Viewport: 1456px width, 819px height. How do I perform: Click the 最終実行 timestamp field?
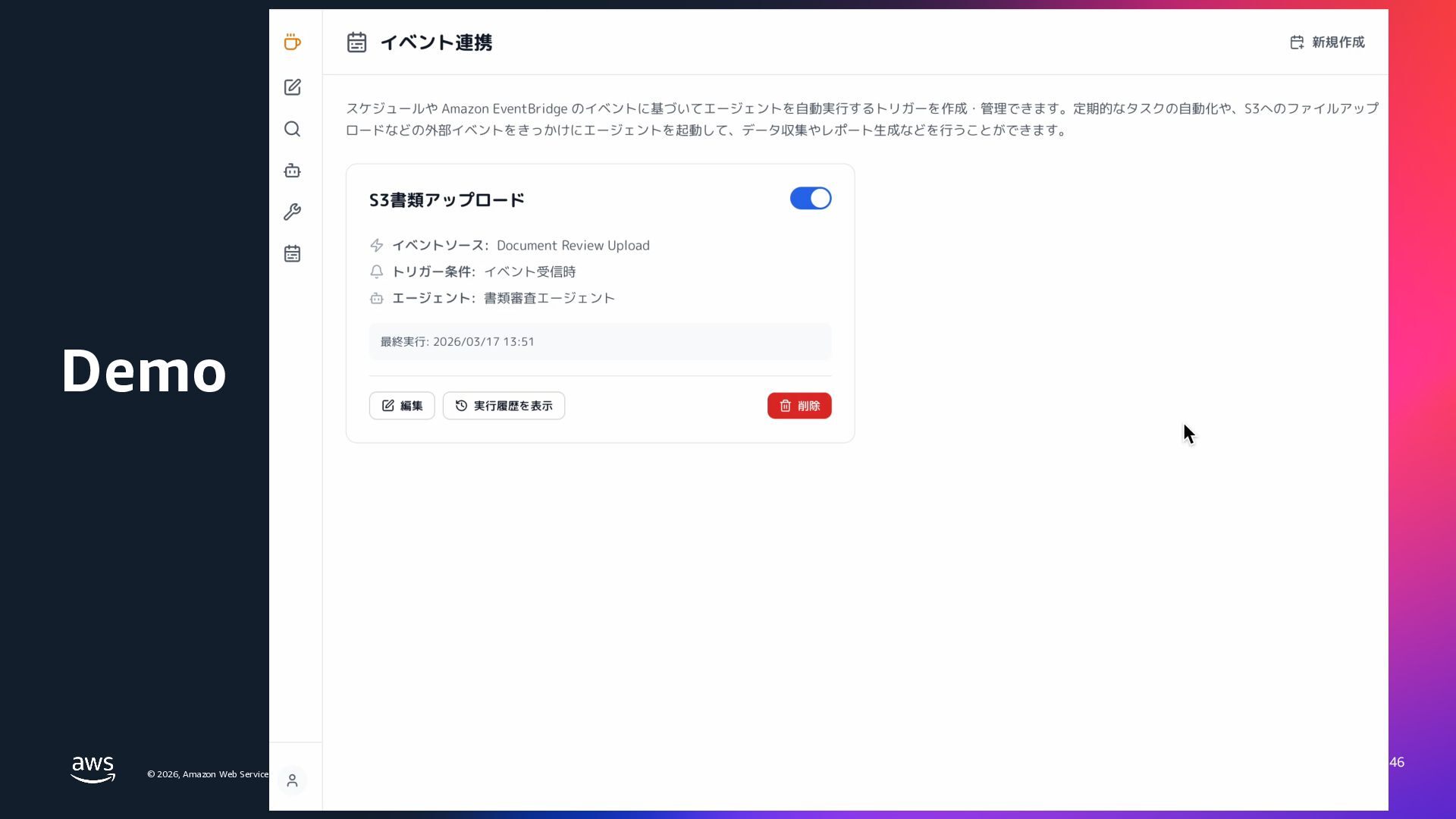click(x=600, y=342)
